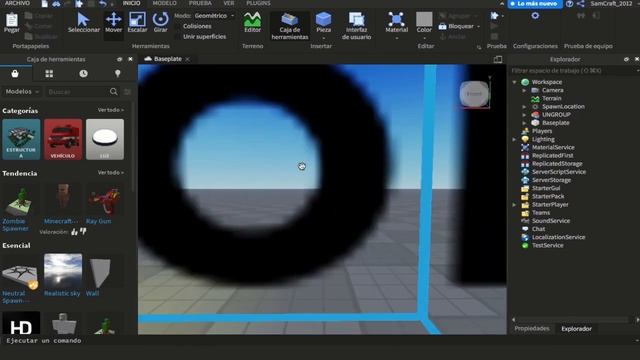Open the toolbox creations lightbulb tab
The width and height of the screenshot is (640, 360).
point(118,73)
